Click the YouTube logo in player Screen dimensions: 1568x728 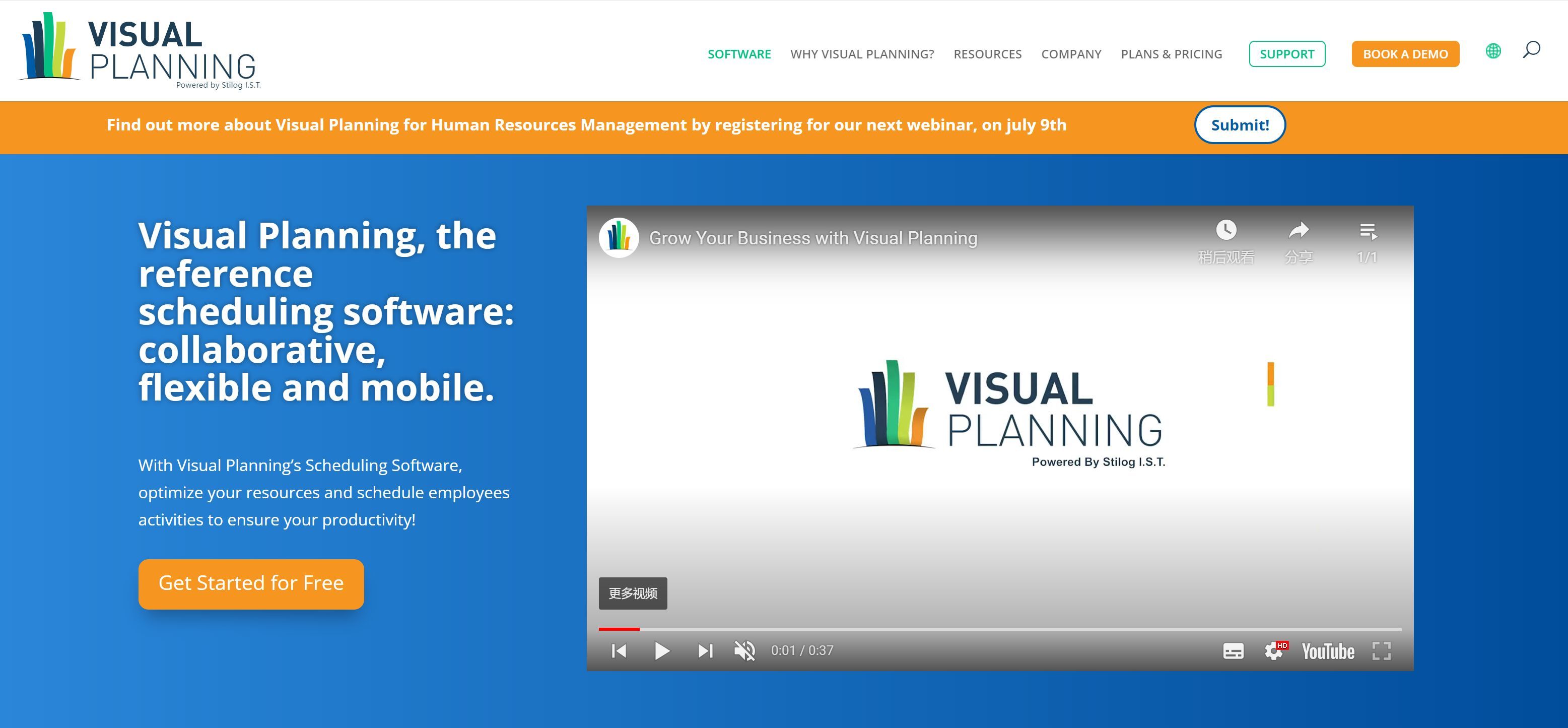pyautogui.click(x=1328, y=651)
